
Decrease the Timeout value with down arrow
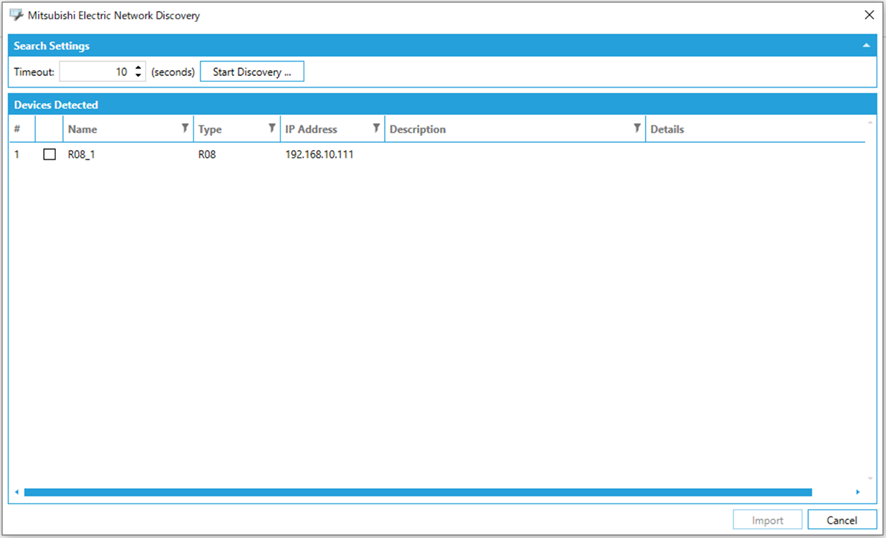point(139,76)
